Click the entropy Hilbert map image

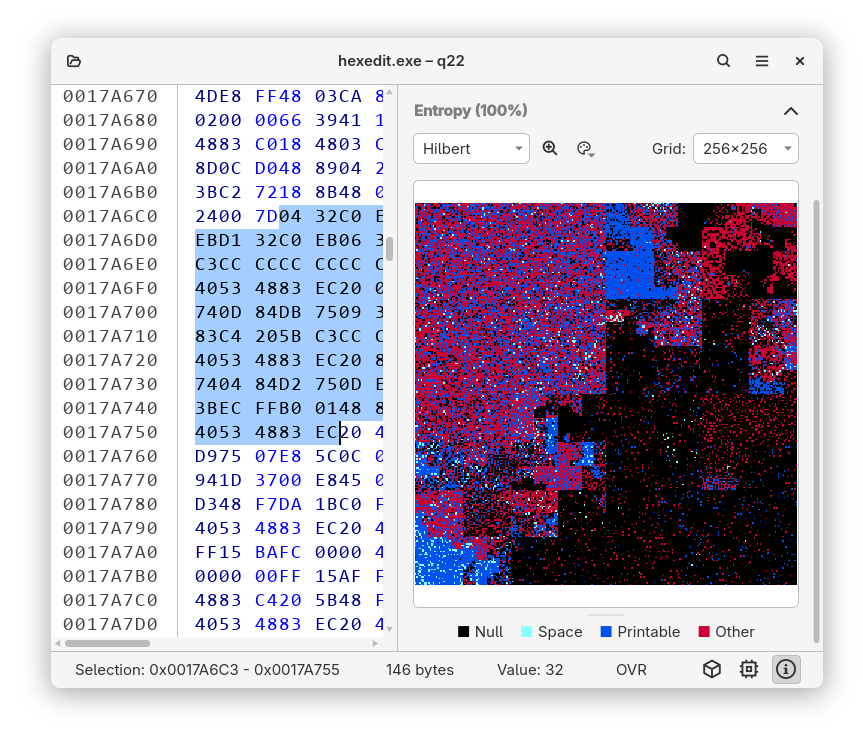click(x=605, y=394)
